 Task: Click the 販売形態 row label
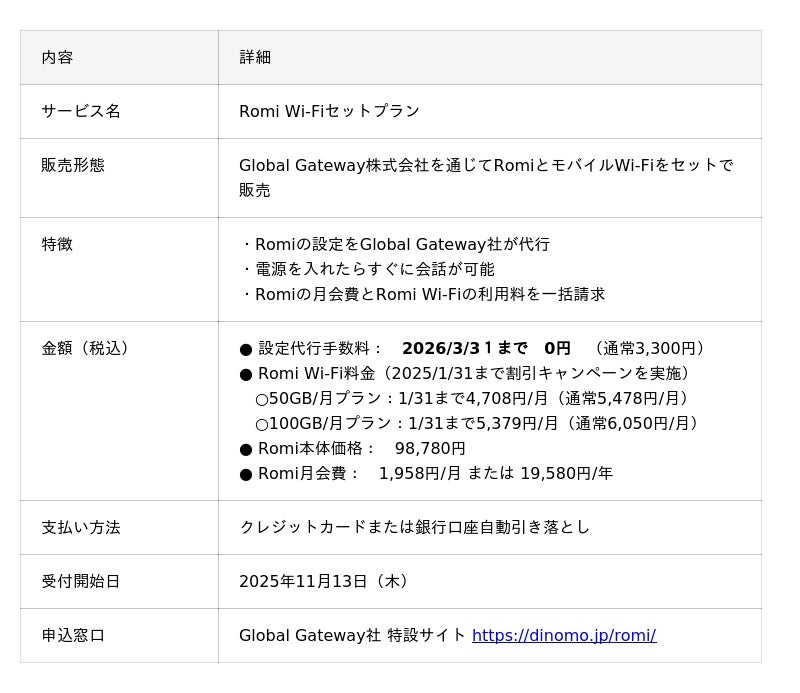click(x=72, y=165)
